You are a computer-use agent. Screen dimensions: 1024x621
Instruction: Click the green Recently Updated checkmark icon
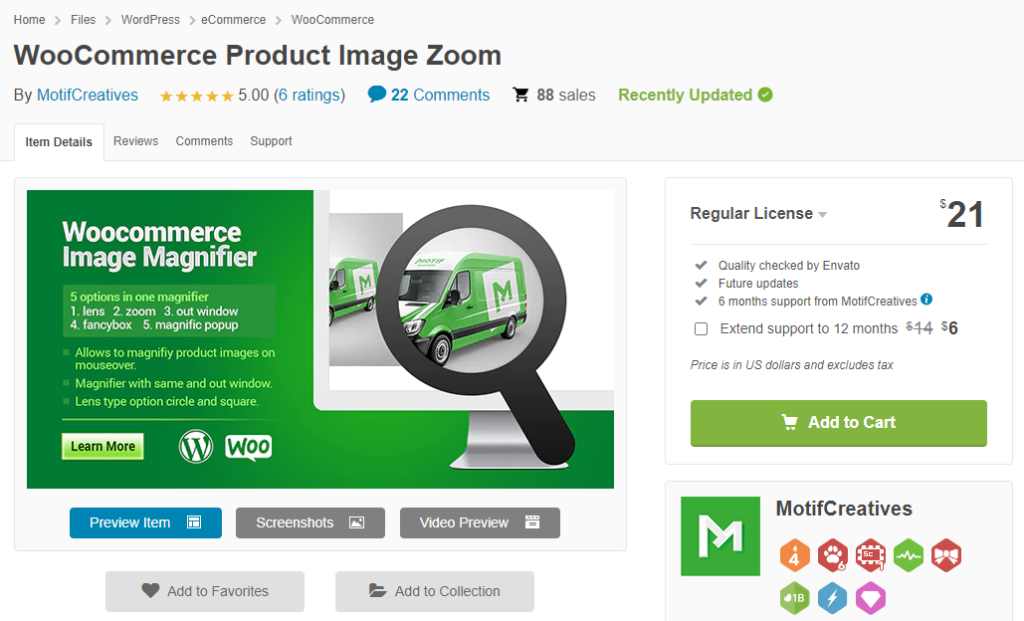(765, 95)
